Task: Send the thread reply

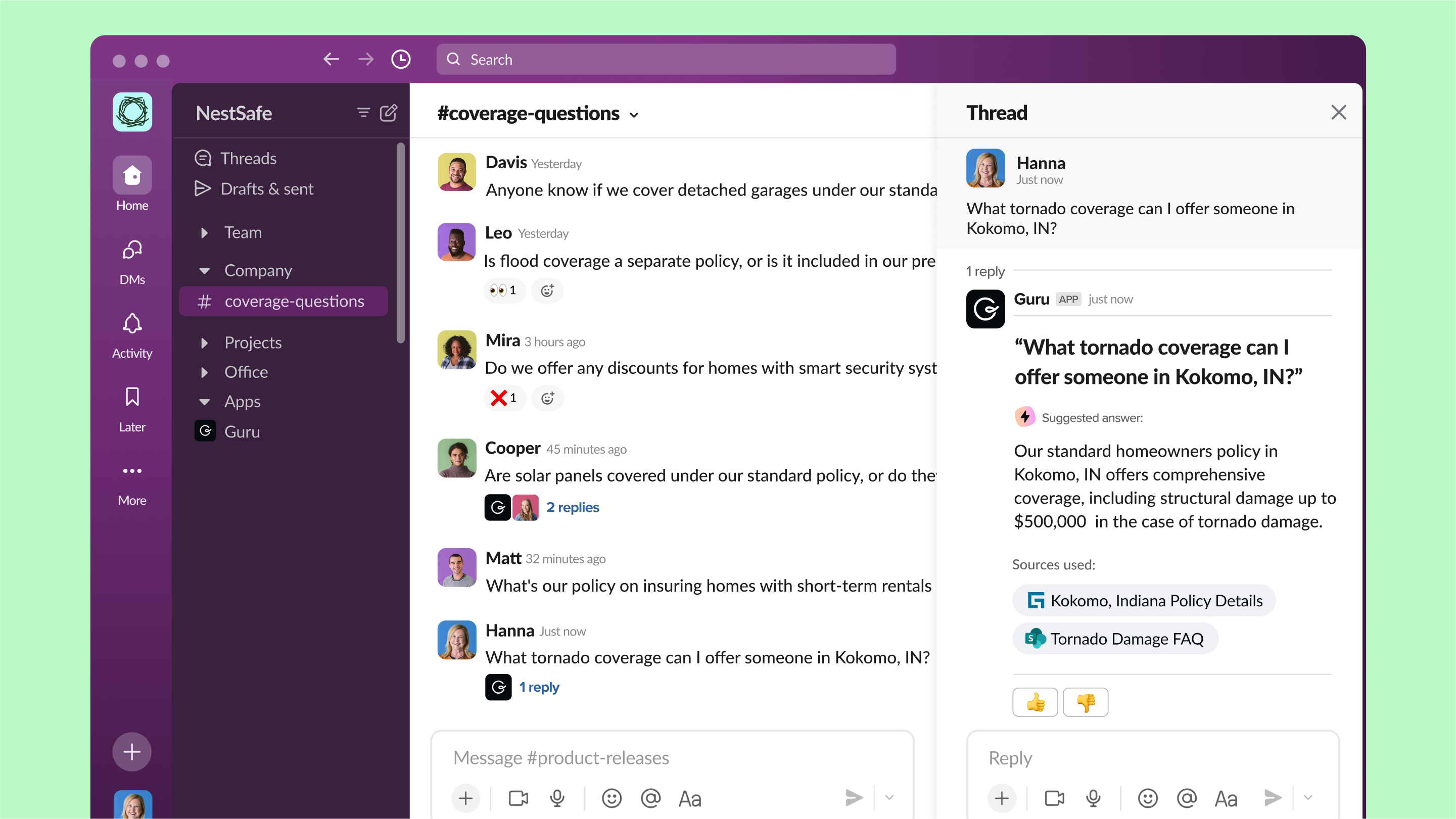Action: (1273, 797)
